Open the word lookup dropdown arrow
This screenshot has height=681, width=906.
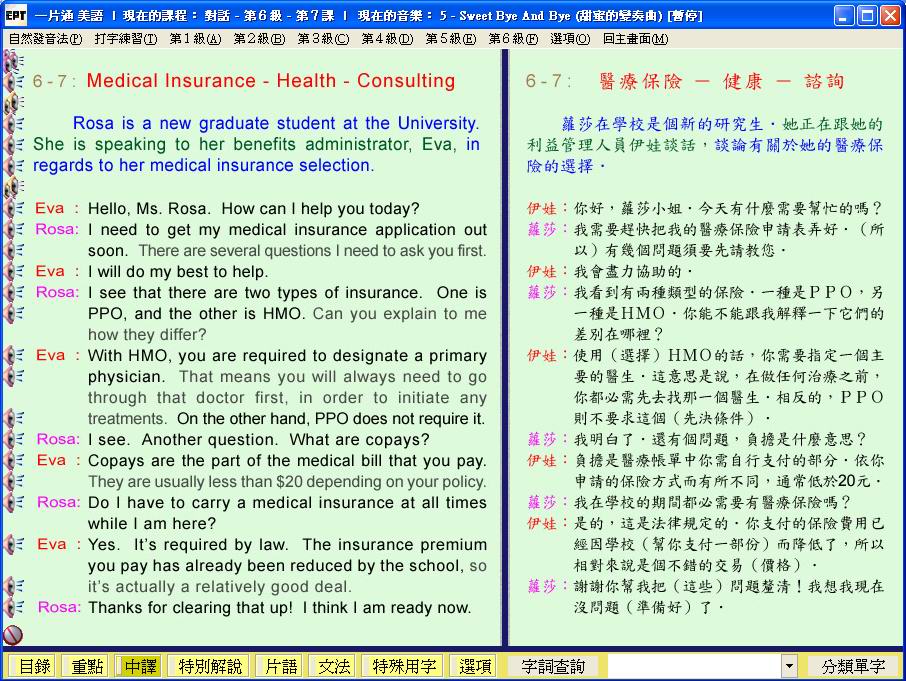pyautogui.click(x=789, y=666)
